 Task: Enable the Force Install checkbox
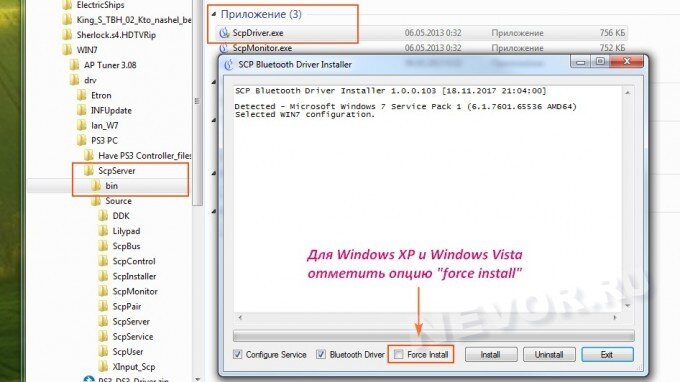pyautogui.click(x=399, y=355)
